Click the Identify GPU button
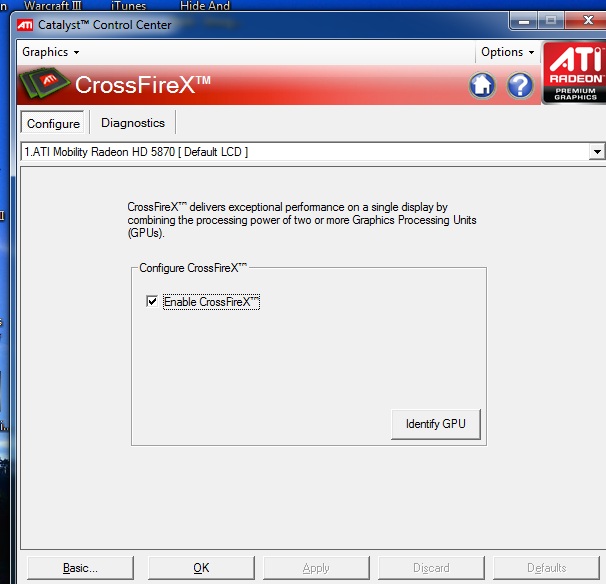Screen dimensions: 606x584 click(436, 424)
